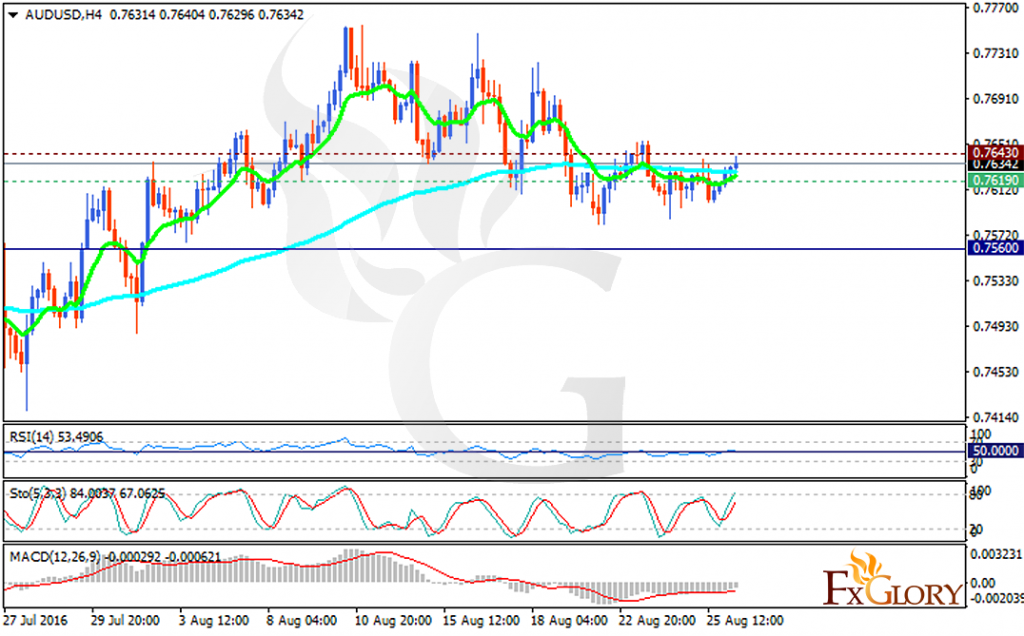
Task: Click the 22 Aug 20:00 time label
Action: pos(657,620)
